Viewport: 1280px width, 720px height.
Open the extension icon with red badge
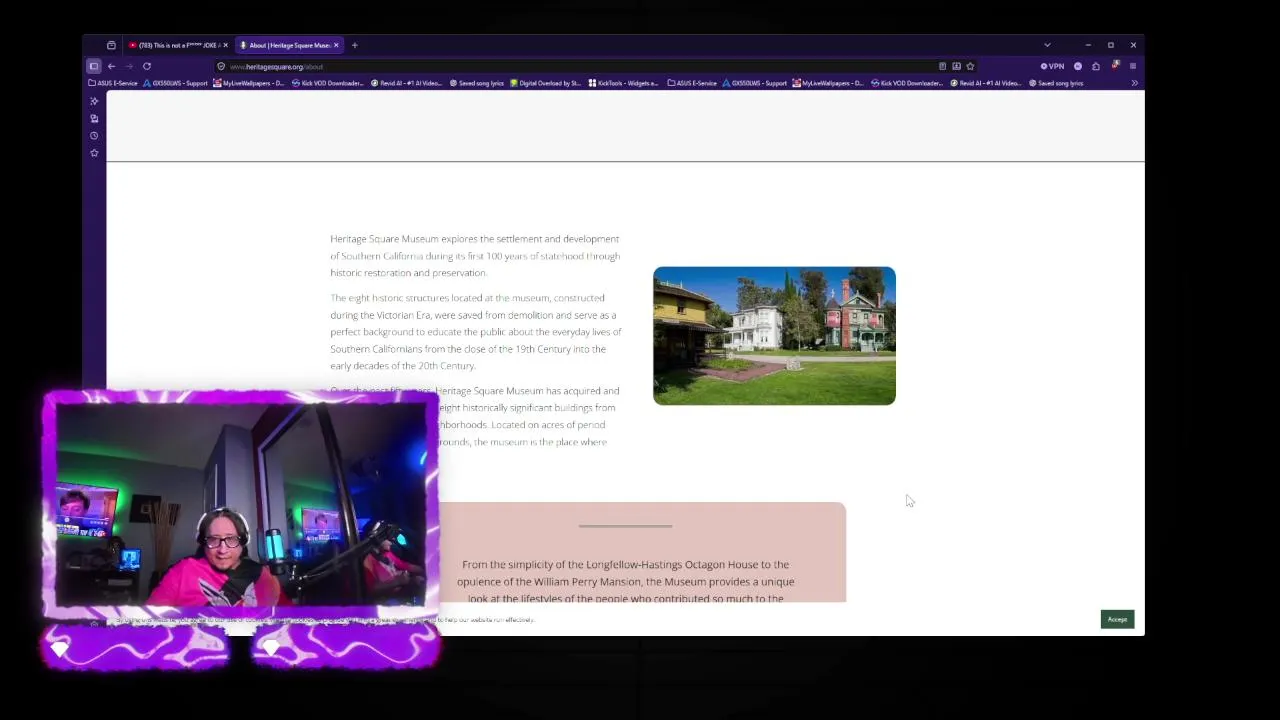(1115, 65)
